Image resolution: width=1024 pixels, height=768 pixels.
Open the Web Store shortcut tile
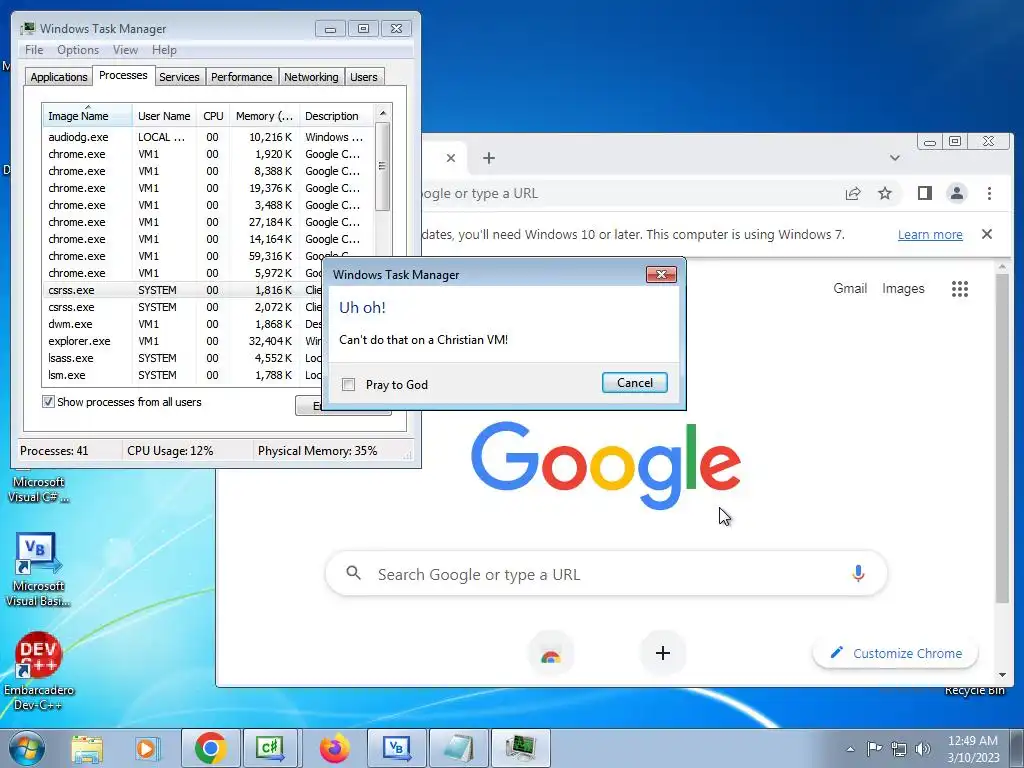click(551, 654)
